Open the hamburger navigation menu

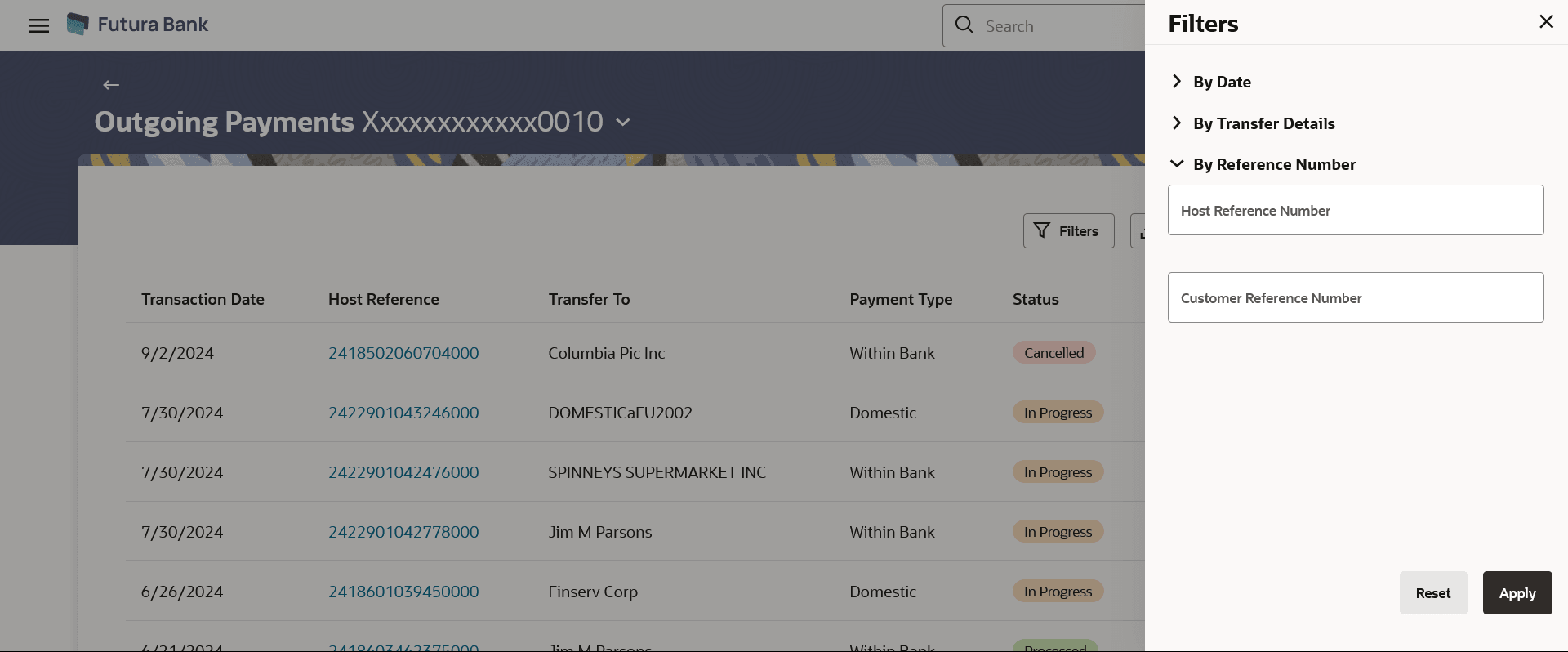pos(39,25)
